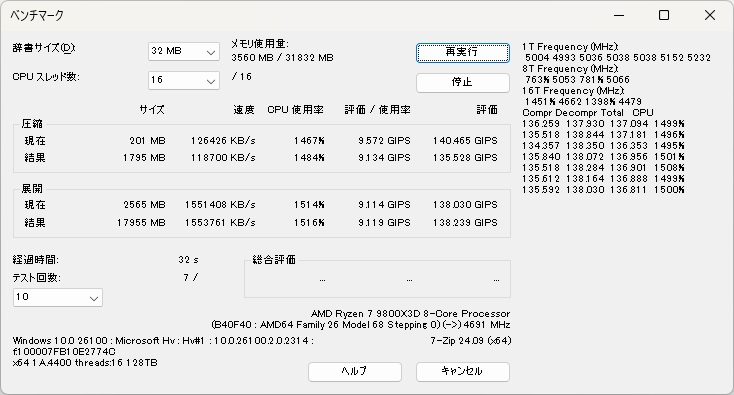Click decompression result size 17955 MB
The image size is (734, 395).
point(141,223)
